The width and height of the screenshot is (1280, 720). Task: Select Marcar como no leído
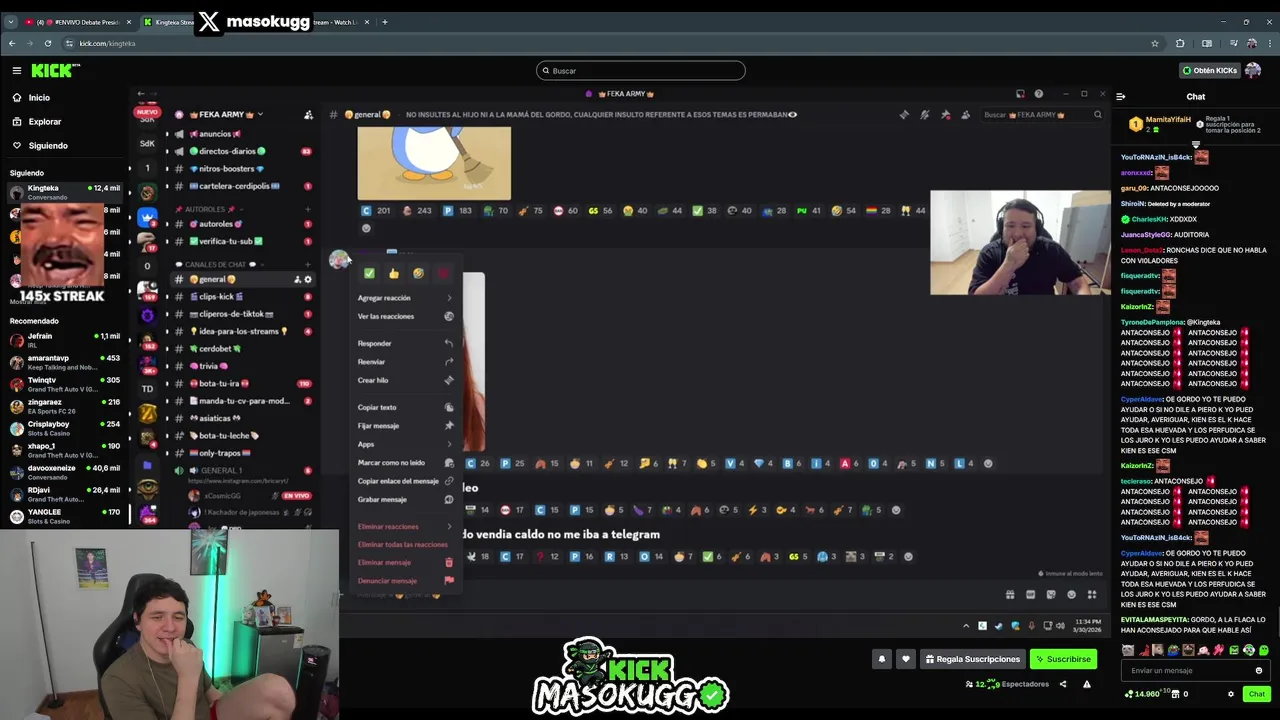[x=406, y=463]
